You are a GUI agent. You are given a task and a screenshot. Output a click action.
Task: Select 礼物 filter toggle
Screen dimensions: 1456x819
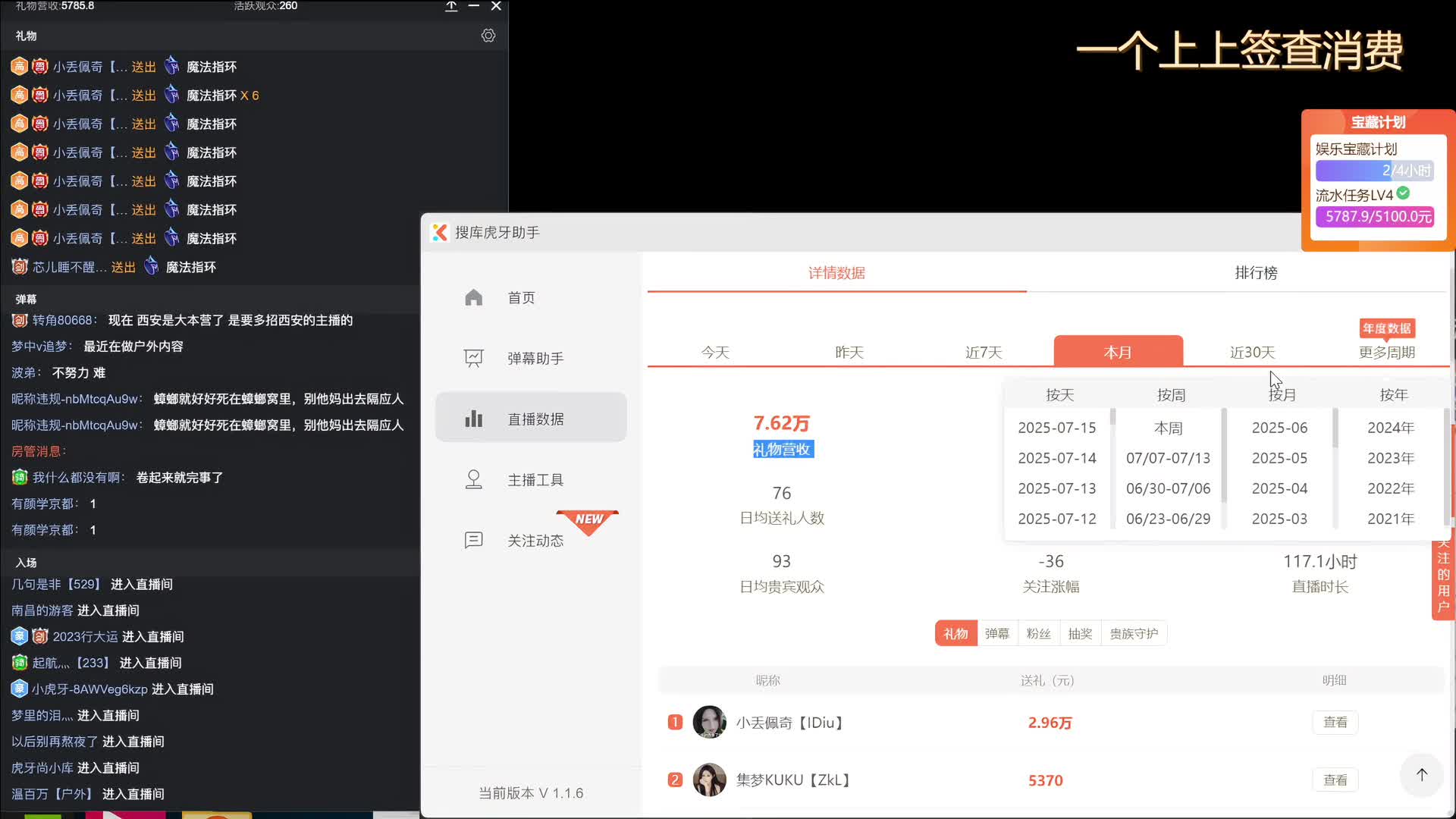click(x=956, y=633)
